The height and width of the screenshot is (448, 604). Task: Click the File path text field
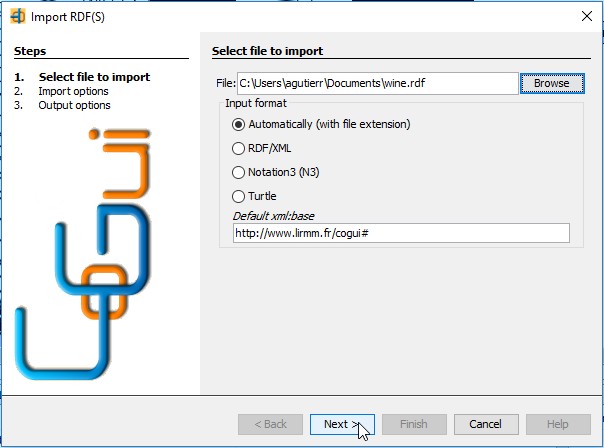378,83
